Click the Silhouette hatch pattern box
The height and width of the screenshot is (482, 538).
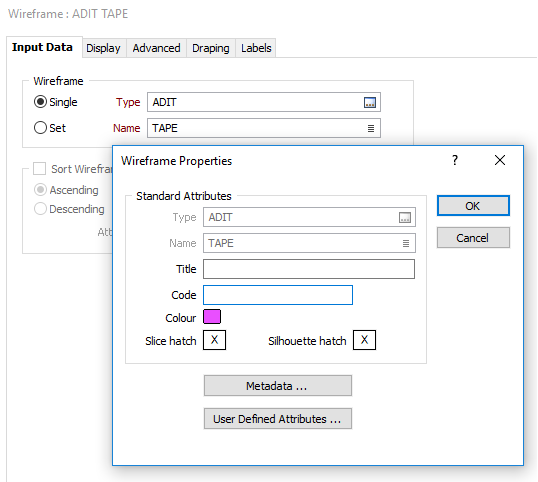[x=364, y=340]
